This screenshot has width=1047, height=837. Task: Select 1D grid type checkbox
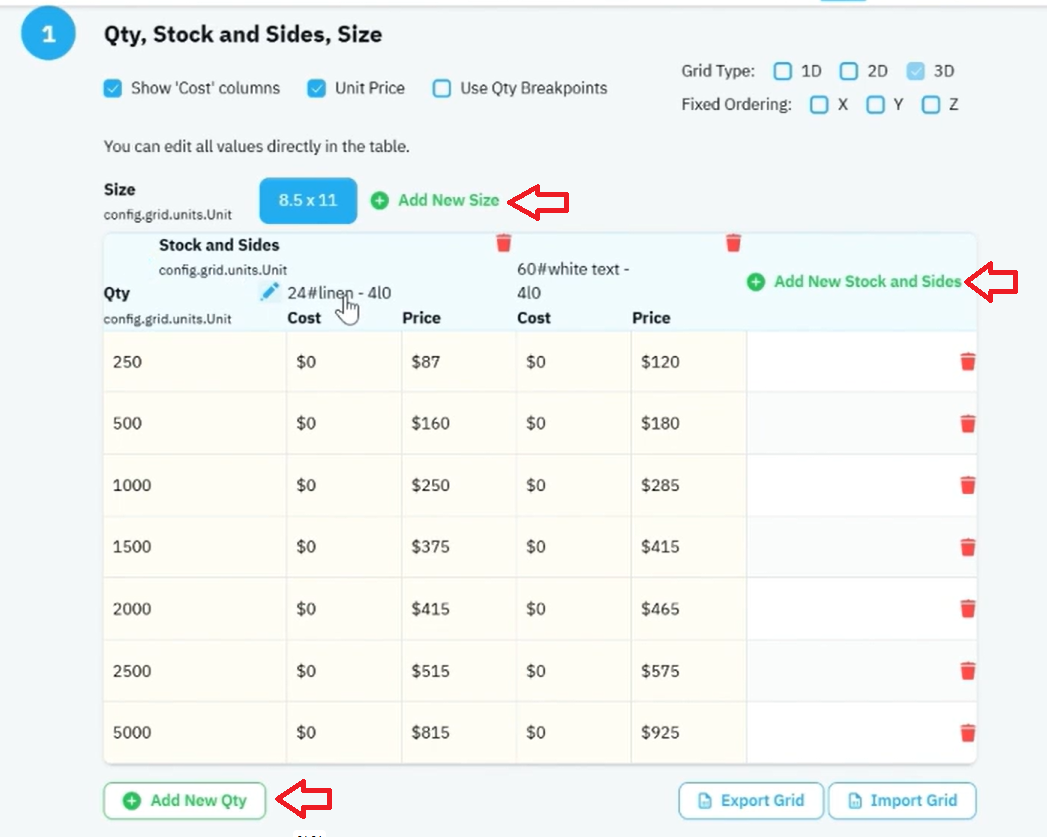[783, 71]
